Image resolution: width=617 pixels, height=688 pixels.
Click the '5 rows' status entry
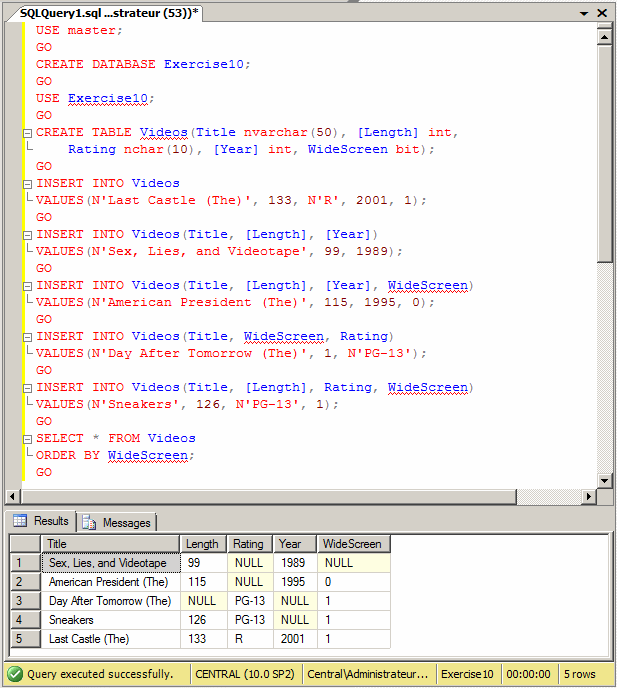click(x=580, y=674)
